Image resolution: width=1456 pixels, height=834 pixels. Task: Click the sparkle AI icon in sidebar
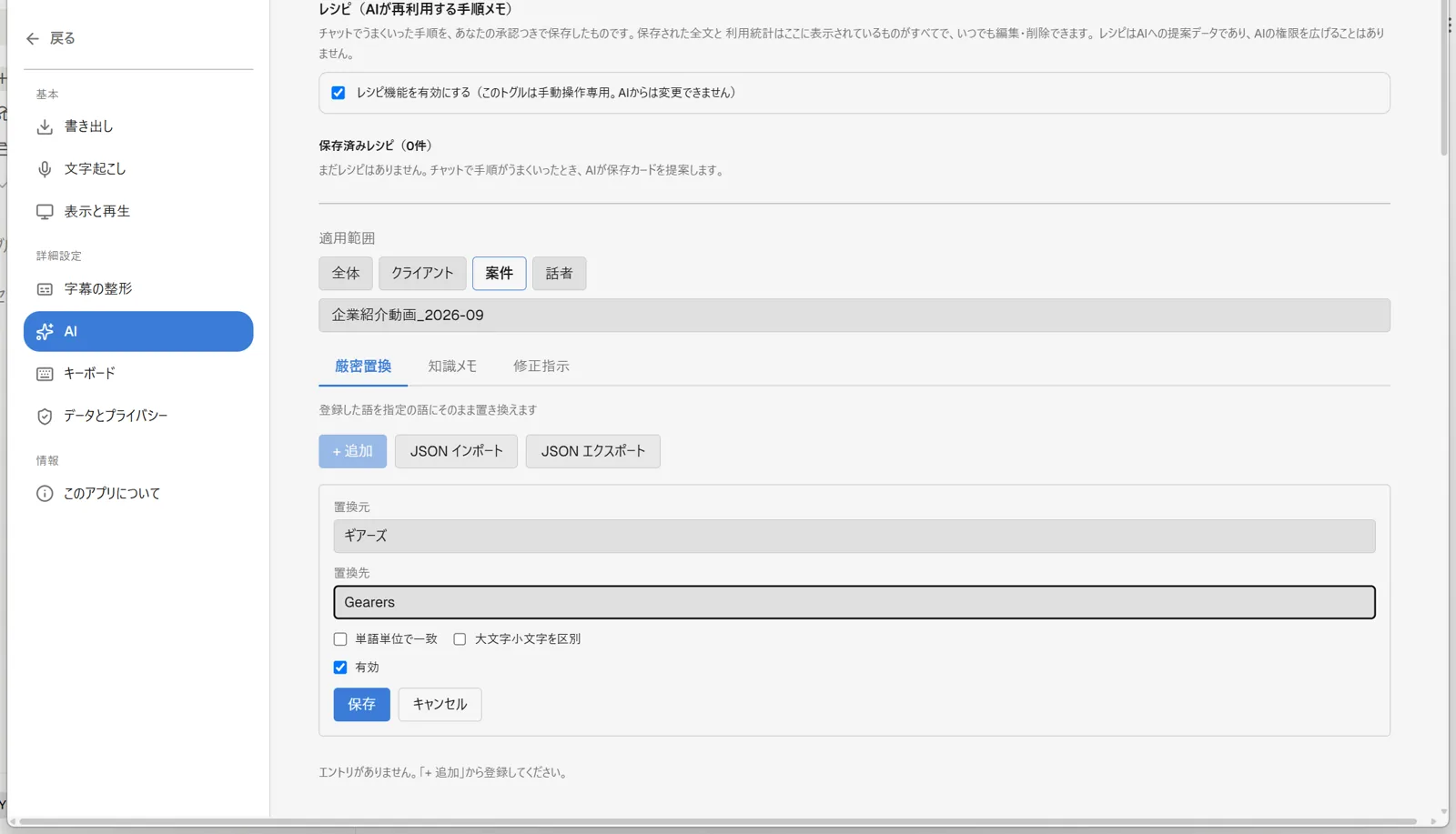point(45,332)
